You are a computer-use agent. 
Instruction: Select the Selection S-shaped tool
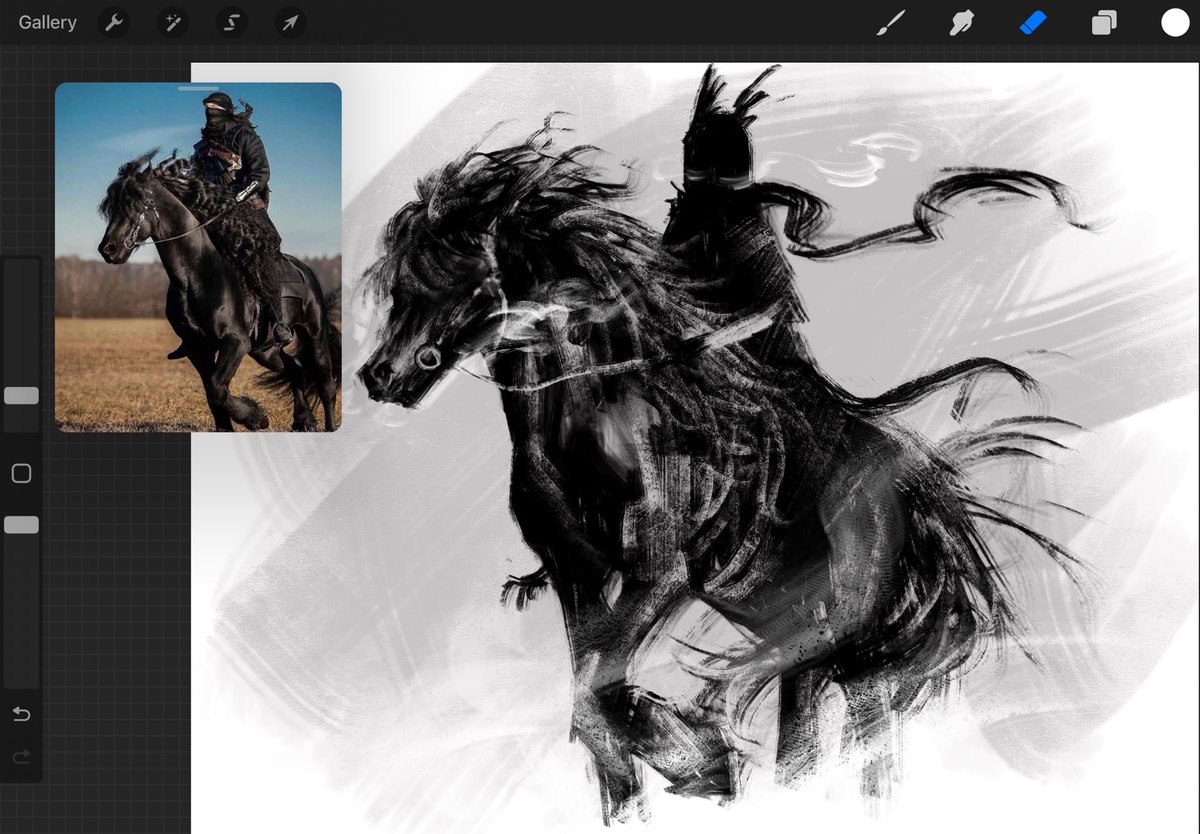click(232, 22)
